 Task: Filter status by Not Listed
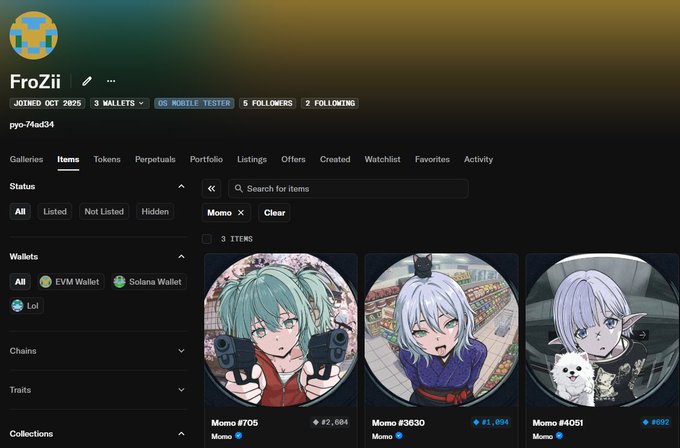[x=104, y=212]
